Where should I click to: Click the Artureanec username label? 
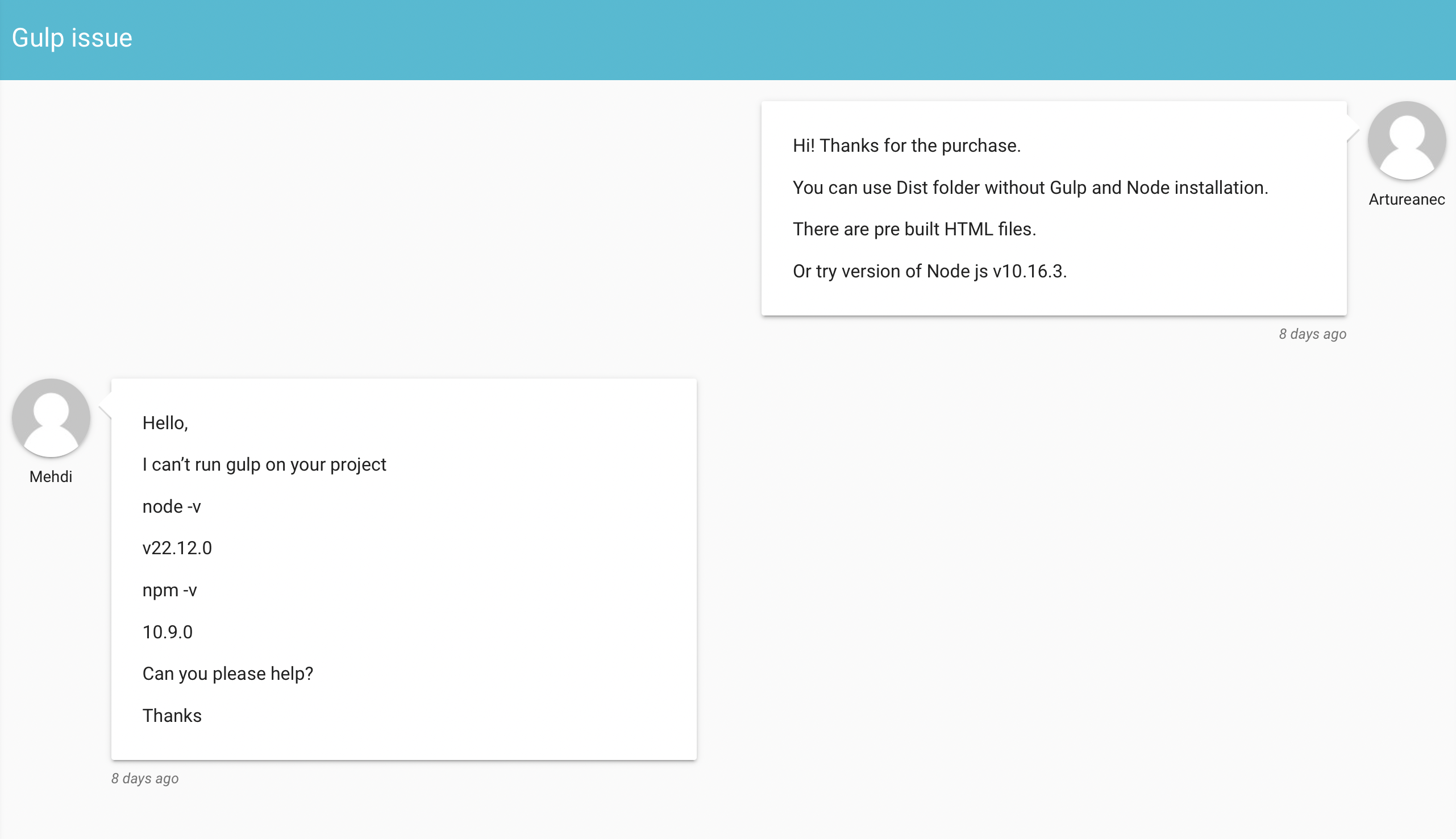1407,200
